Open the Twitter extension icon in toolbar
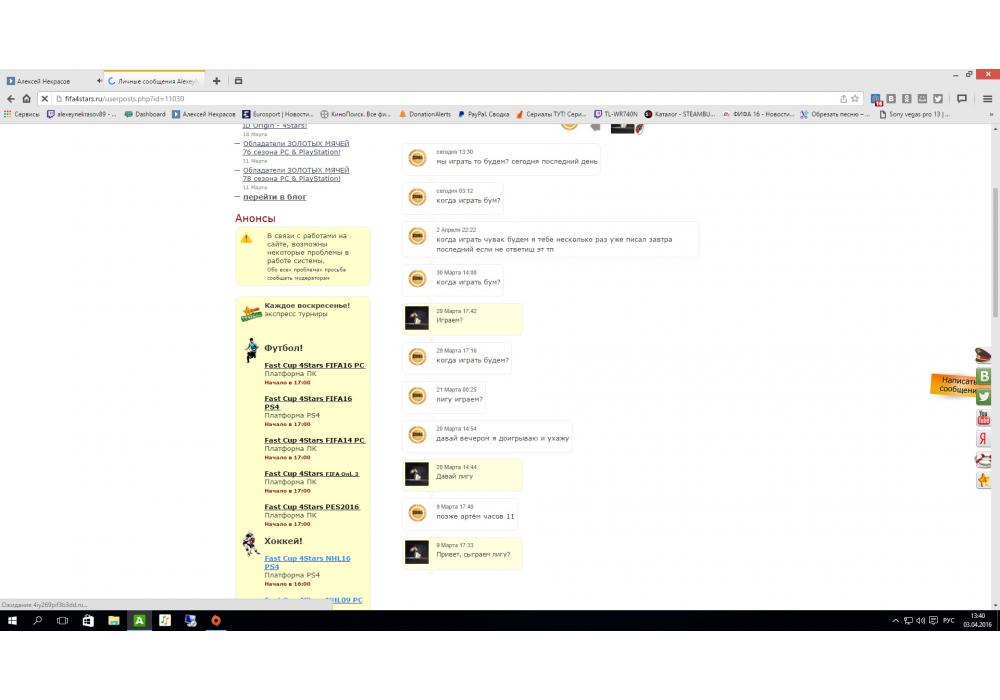This screenshot has width=1000, height=700. point(938,99)
